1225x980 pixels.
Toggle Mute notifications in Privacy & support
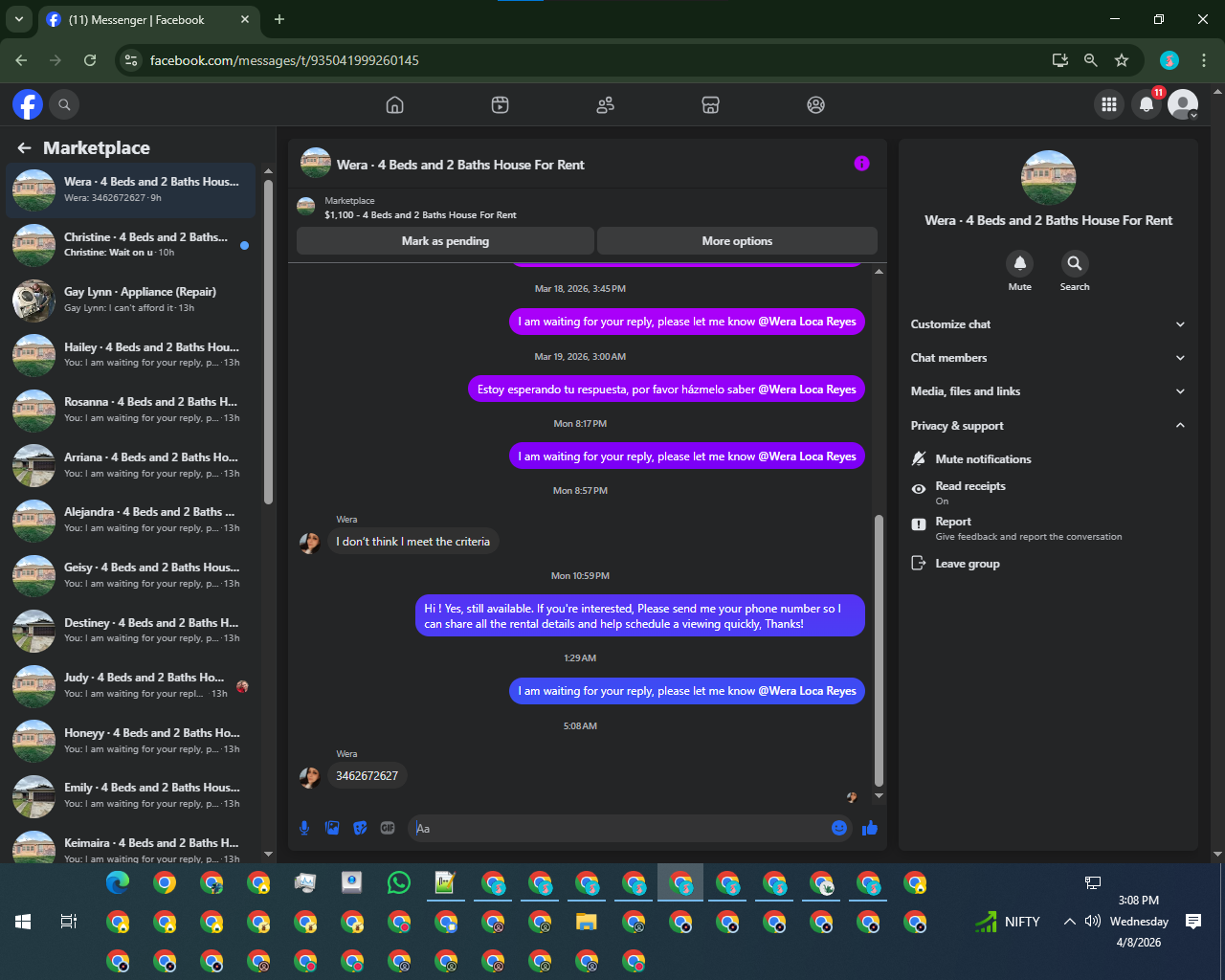pyautogui.click(x=1048, y=459)
